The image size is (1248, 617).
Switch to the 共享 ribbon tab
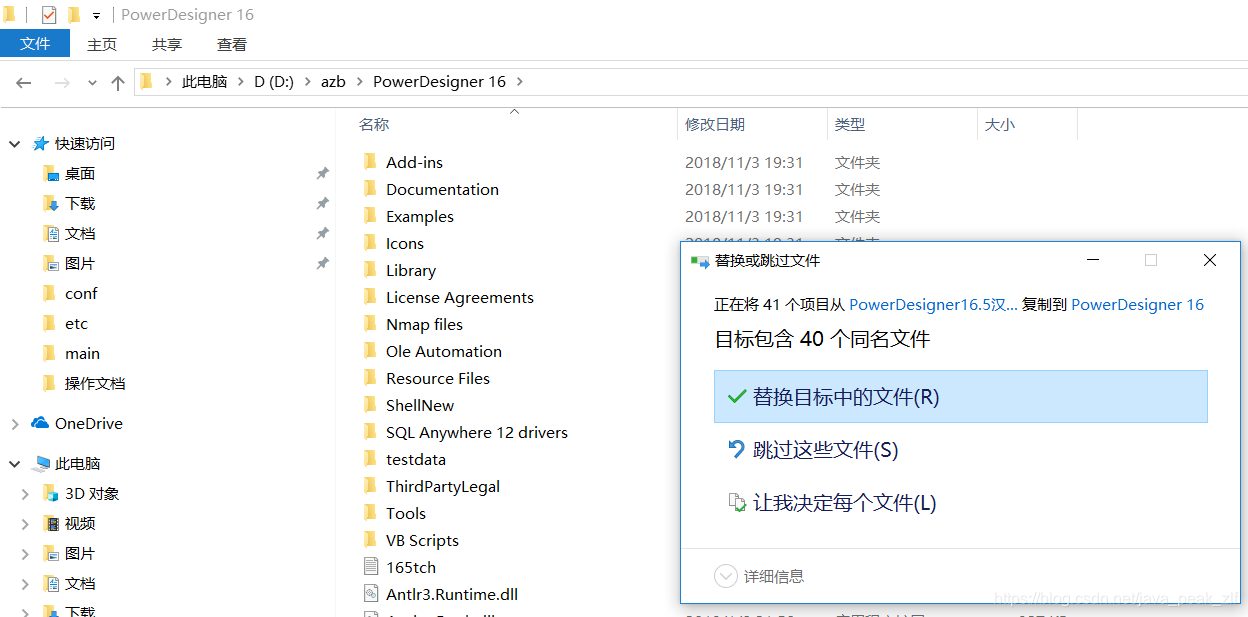[167, 44]
